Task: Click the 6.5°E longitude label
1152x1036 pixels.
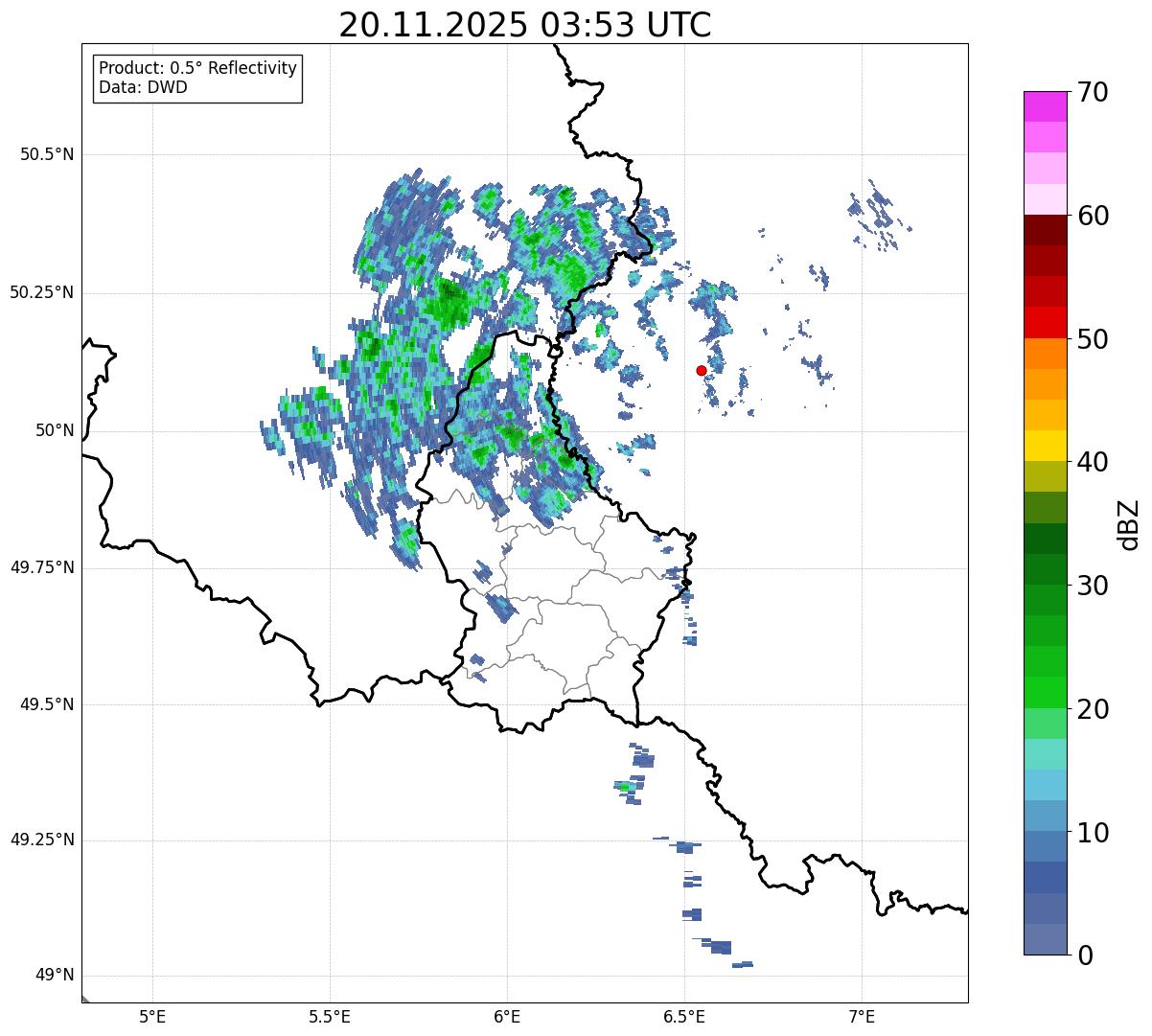Action: [x=684, y=1016]
